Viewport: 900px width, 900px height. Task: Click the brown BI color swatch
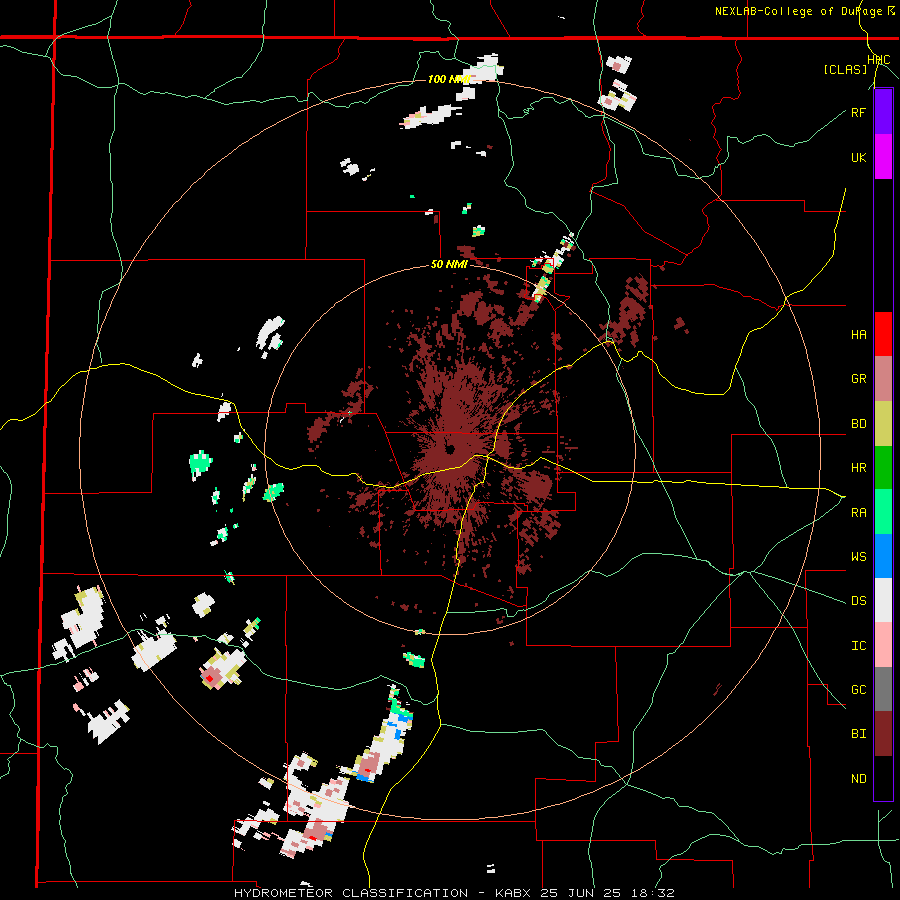tap(883, 734)
